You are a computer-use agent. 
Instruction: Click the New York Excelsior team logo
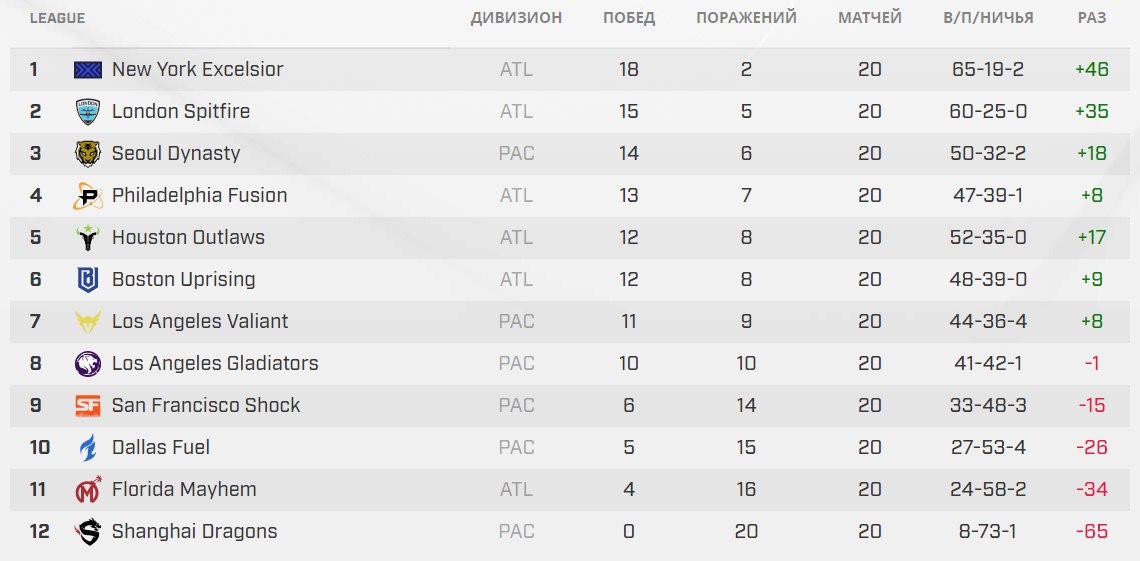click(88, 70)
